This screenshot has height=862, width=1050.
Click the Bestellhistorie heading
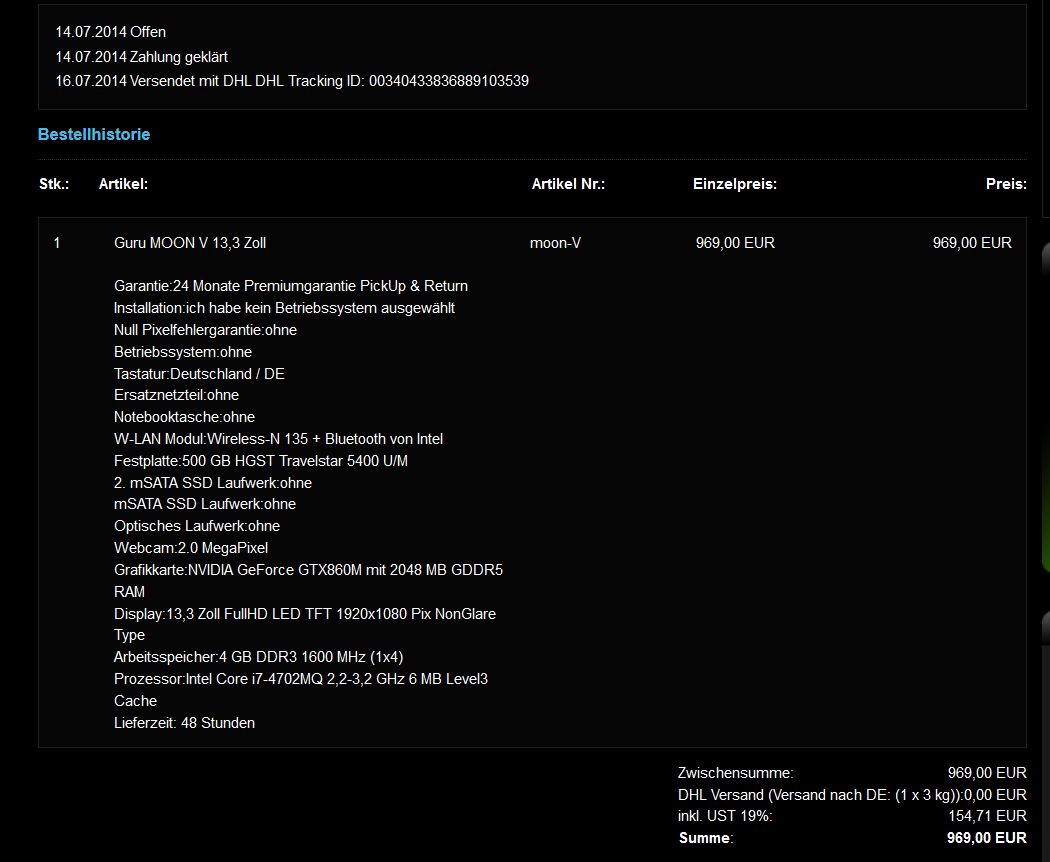point(94,134)
